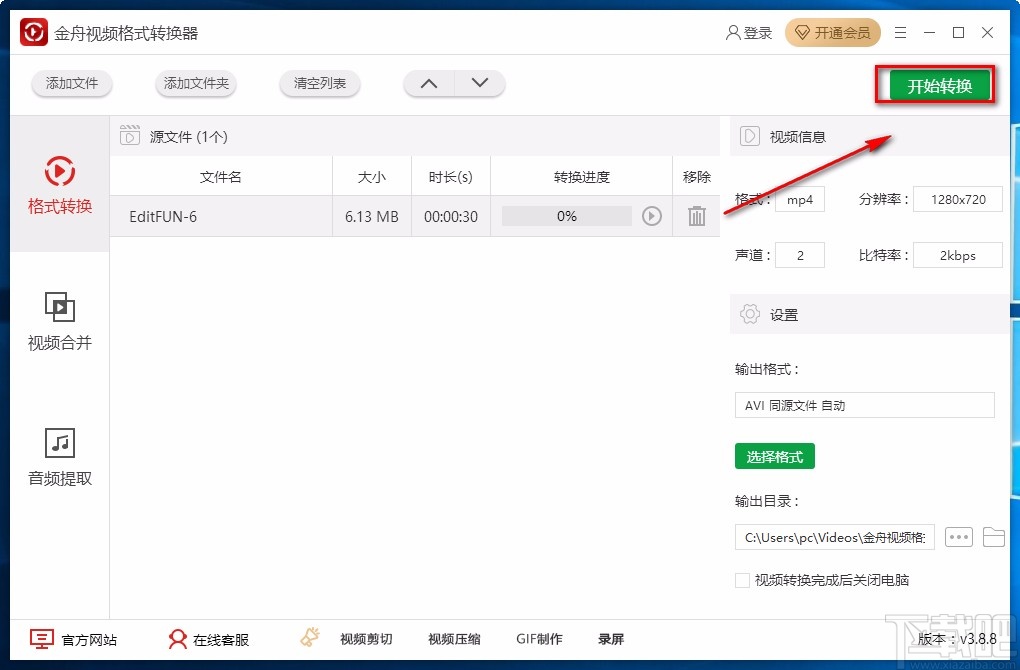The image size is (1020, 670).
Task: Clear the file list with 清空列表
Action: pyautogui.click(x=319, y=84)
